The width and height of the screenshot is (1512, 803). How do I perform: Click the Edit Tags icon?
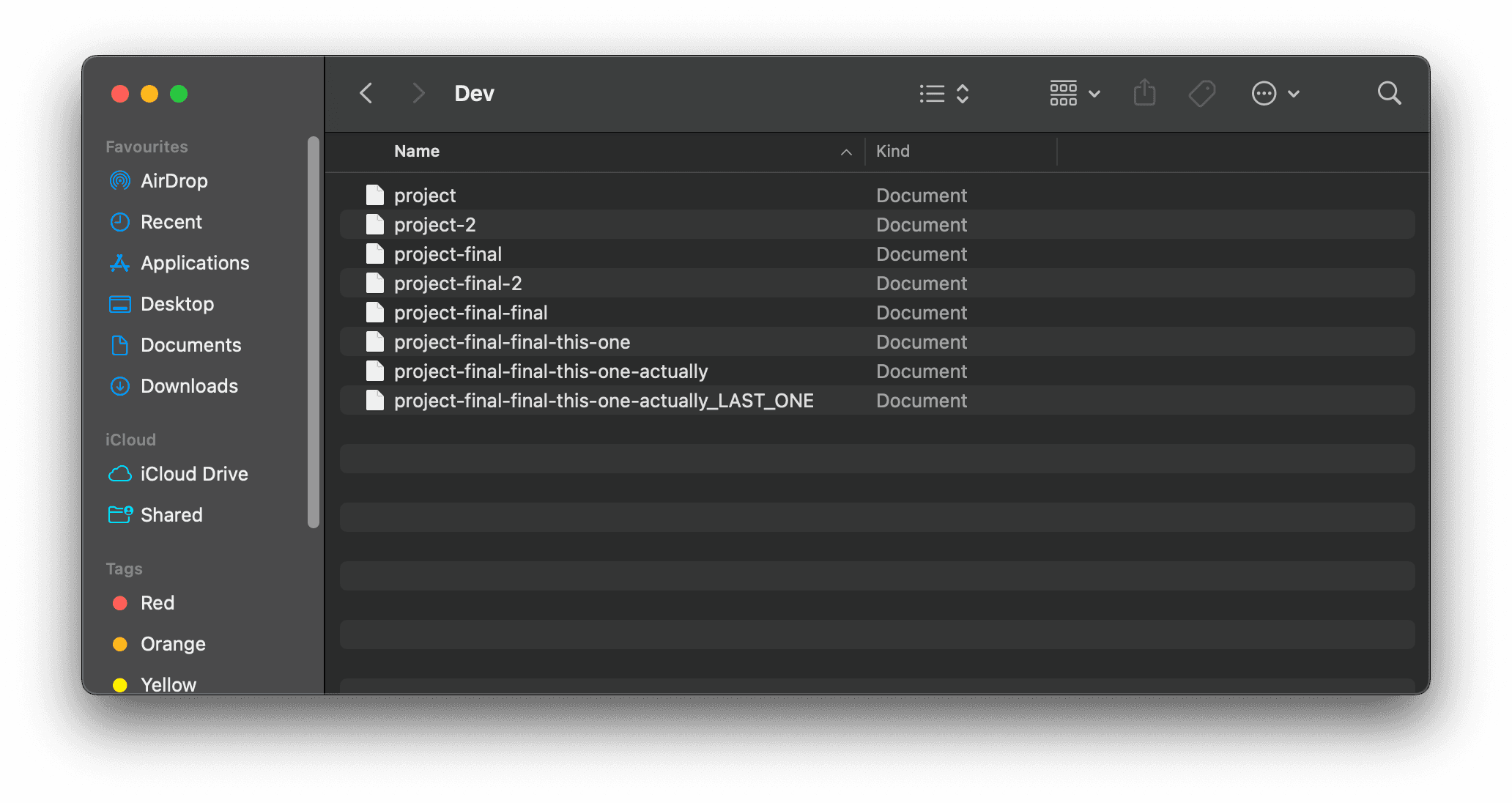coord(1201,94)
